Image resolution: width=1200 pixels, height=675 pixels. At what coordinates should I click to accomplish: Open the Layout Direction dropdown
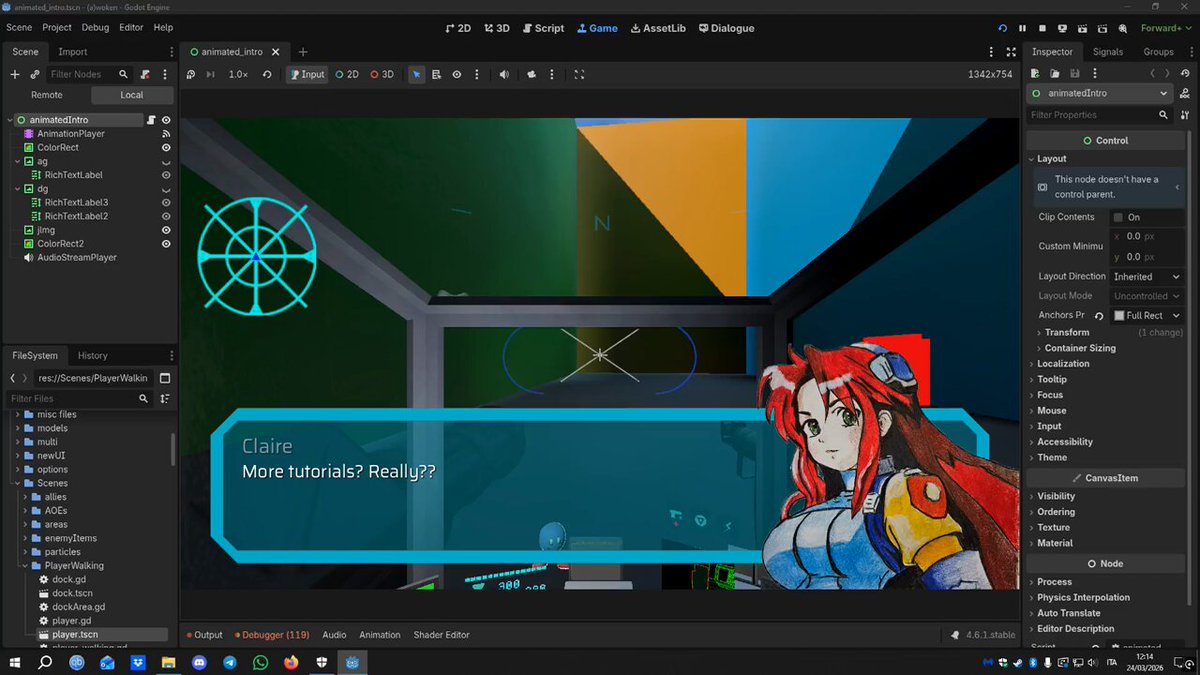coord(1146,276)
